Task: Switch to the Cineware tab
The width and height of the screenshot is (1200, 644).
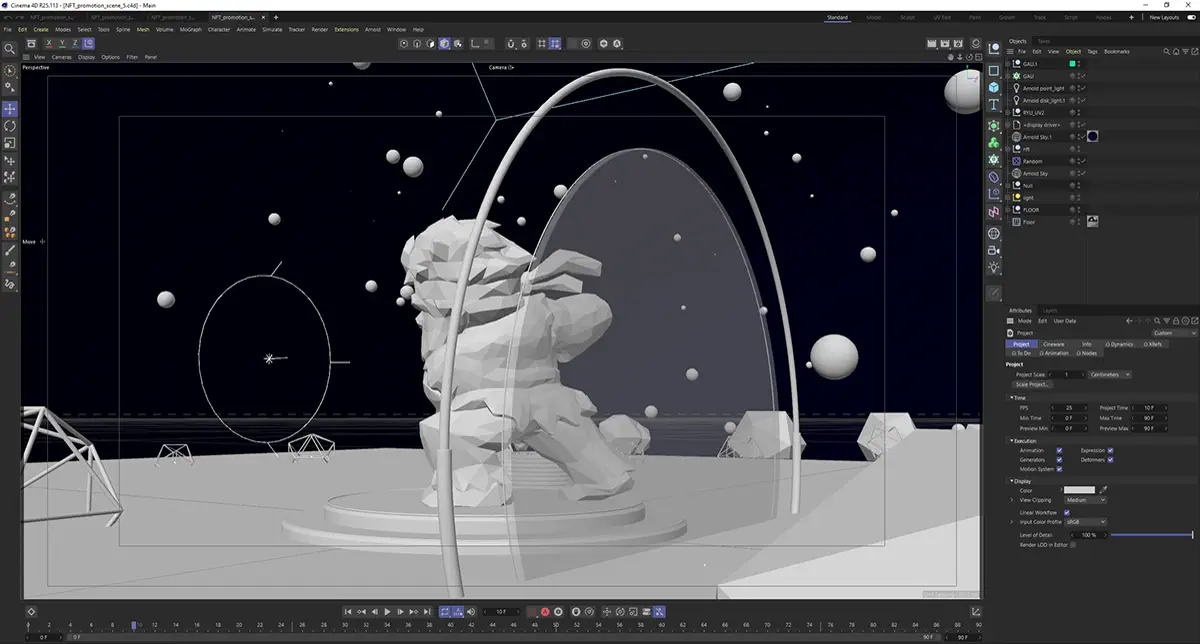Action: (x=1054, y=344)
